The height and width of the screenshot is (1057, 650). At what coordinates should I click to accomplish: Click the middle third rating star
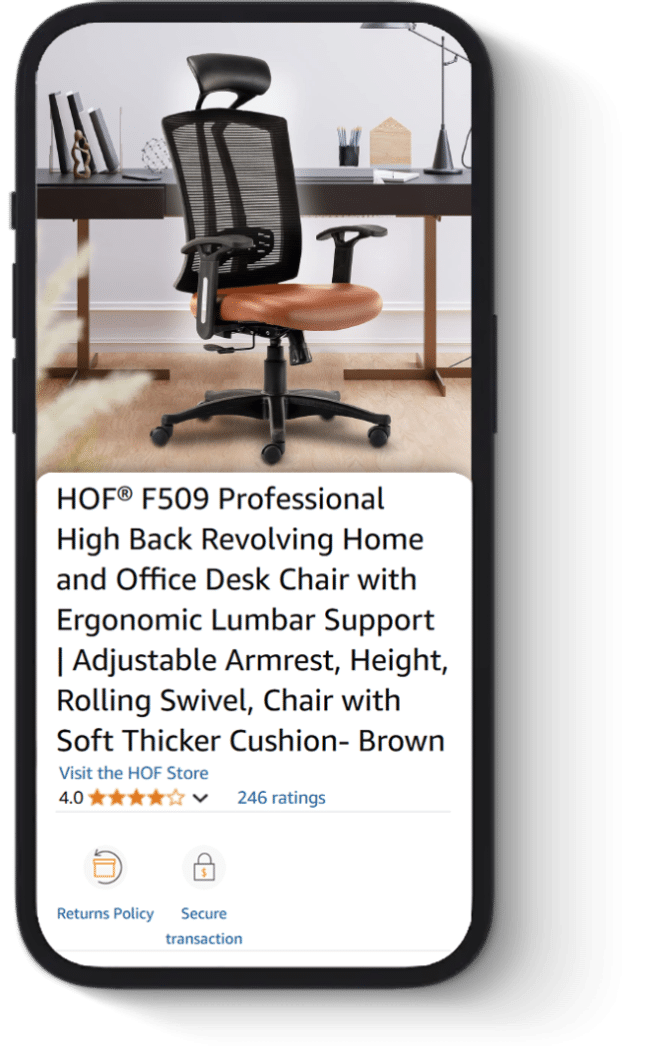[137, 798]
